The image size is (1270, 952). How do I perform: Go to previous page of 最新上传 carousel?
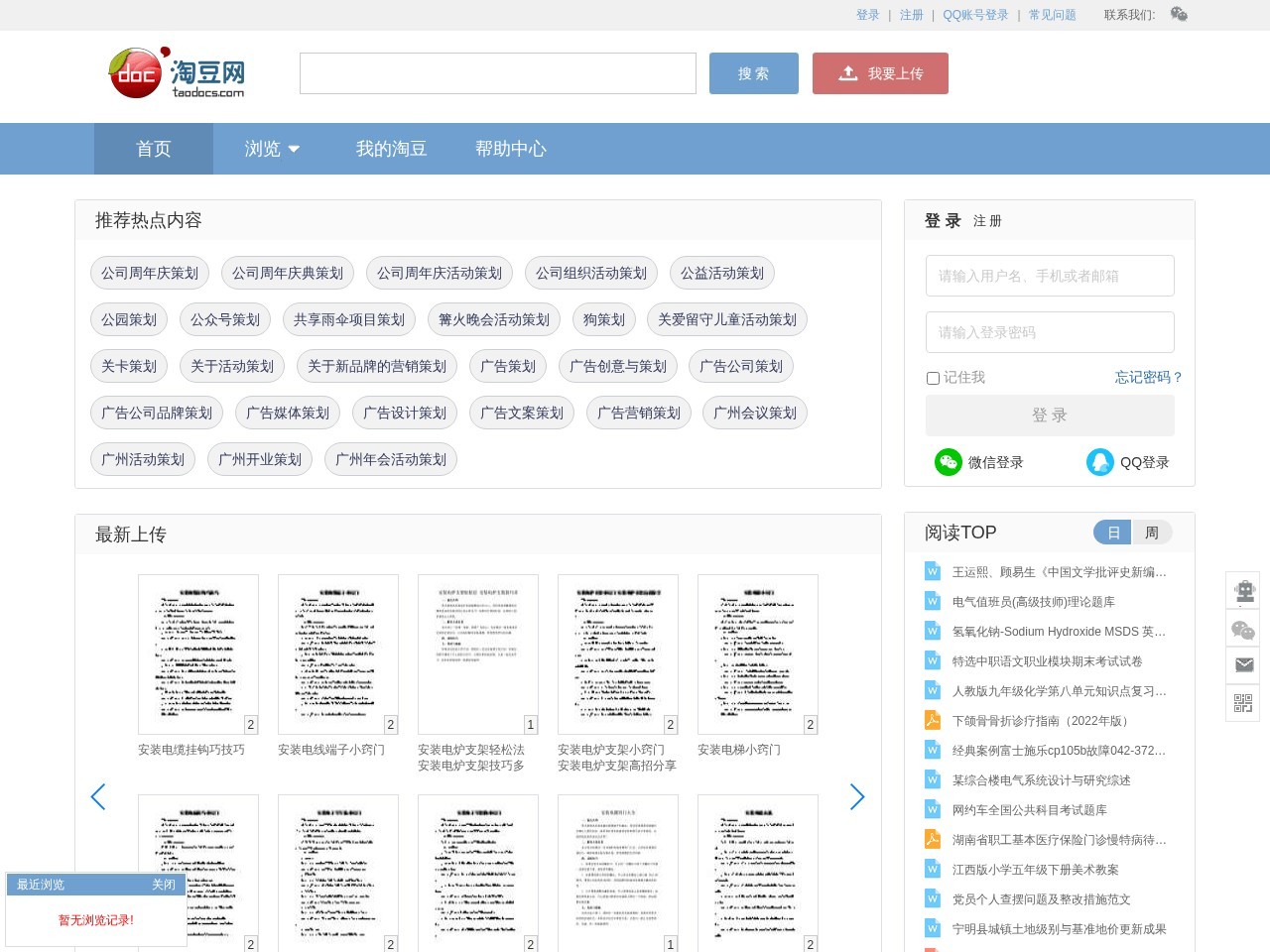(98, 796)
